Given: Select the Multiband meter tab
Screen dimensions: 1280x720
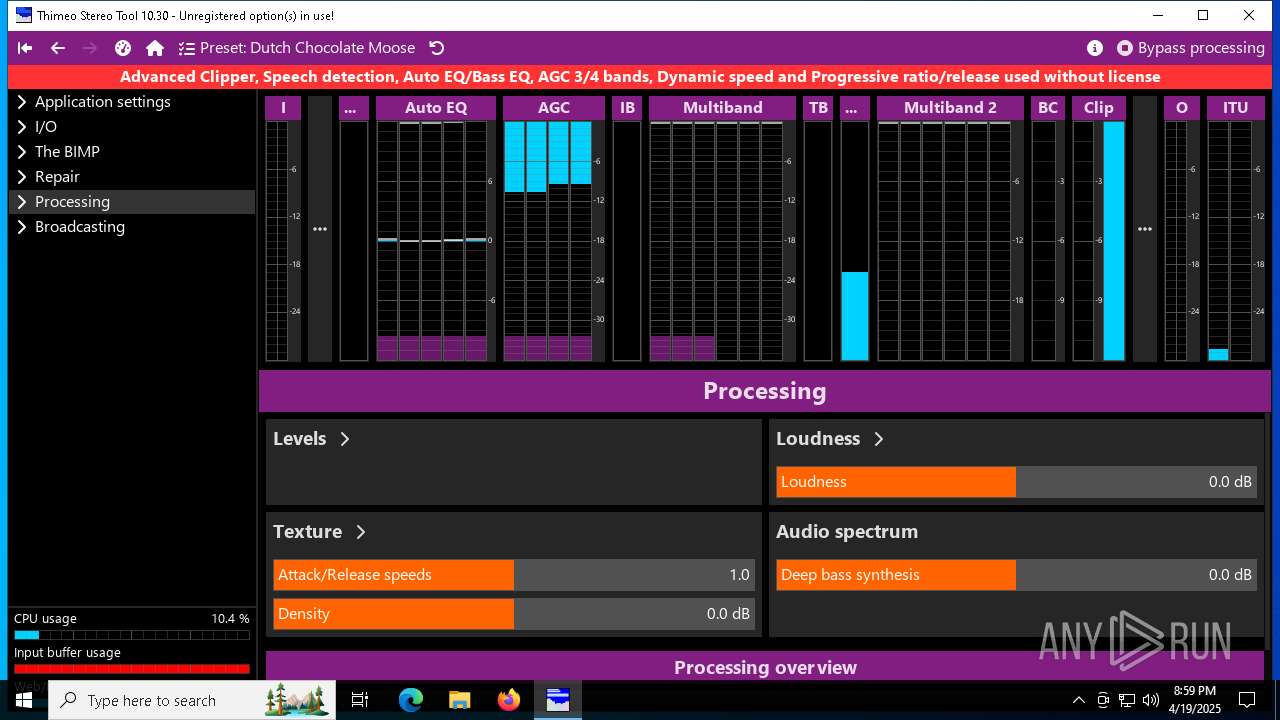Looking at the screenshot, I should pyautogui.click(x=722, y=108).
